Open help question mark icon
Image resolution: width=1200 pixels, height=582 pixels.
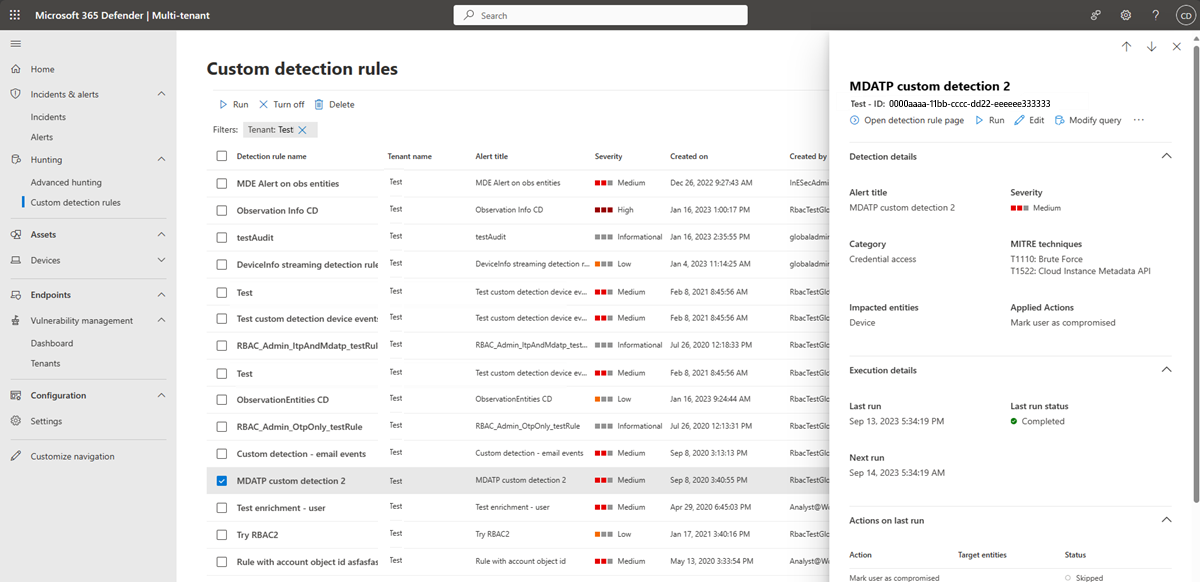[1154, 15]
